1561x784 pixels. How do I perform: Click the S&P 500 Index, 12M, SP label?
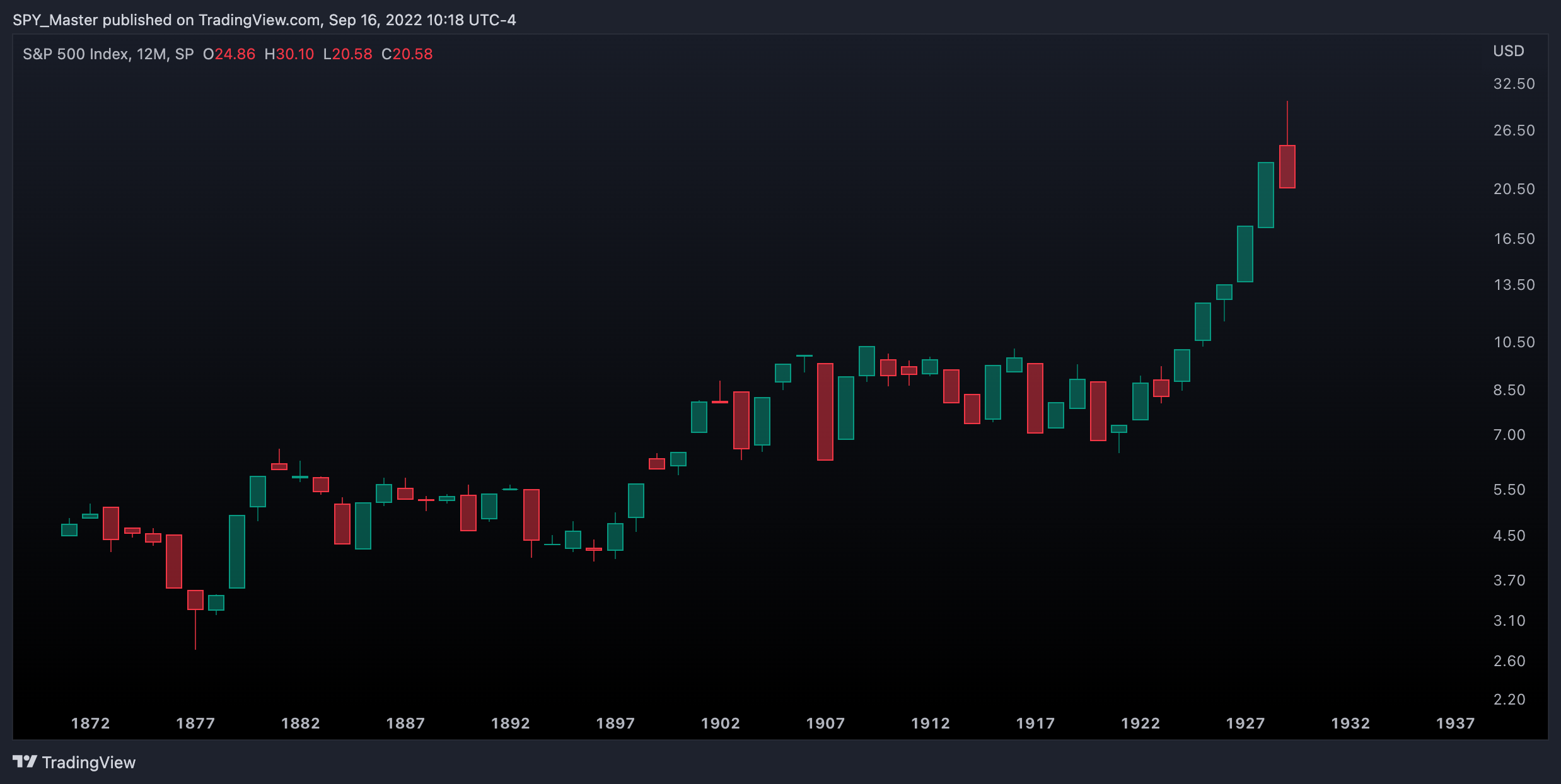[108, 54]
